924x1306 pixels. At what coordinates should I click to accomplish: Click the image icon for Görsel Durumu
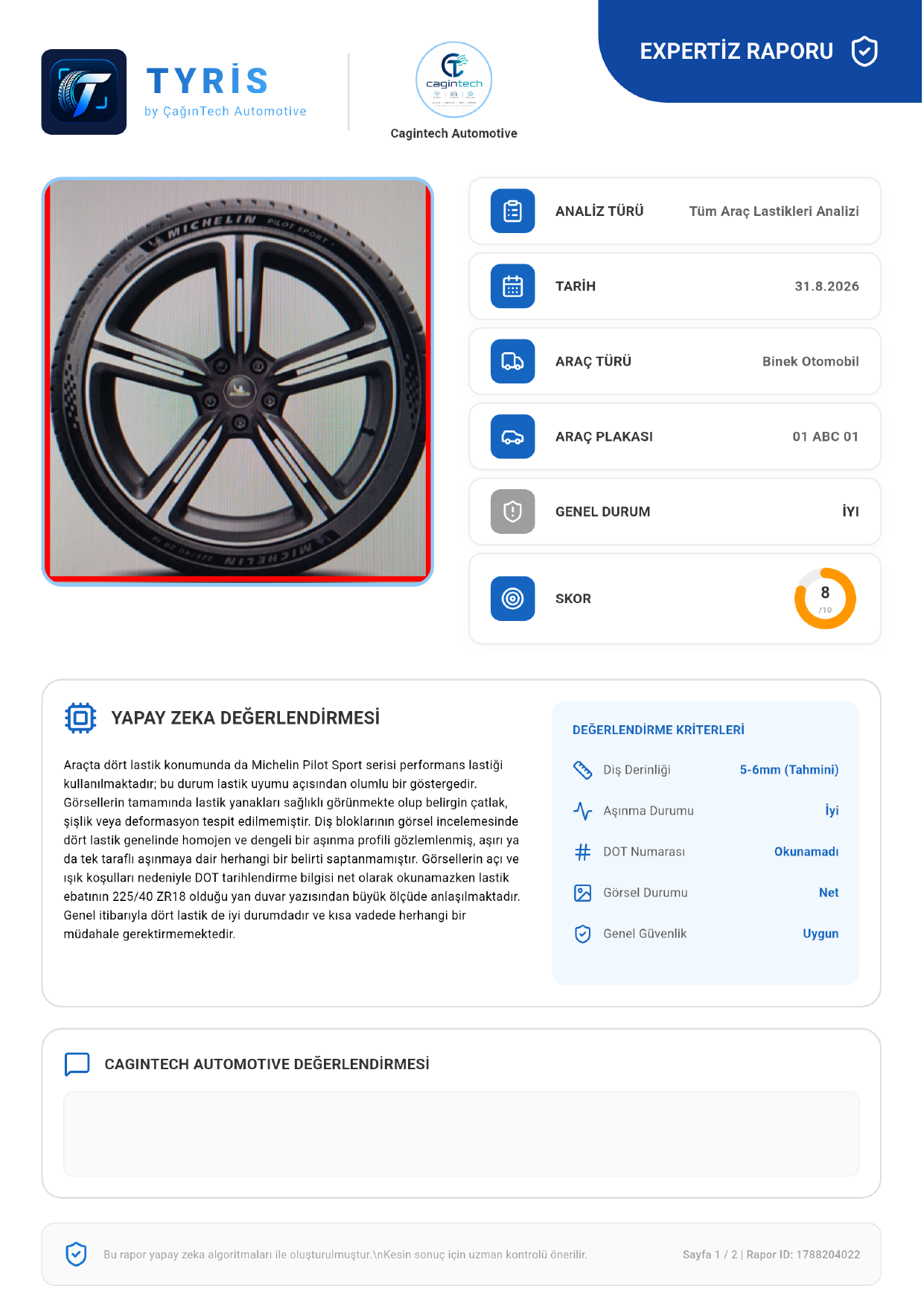582,893
